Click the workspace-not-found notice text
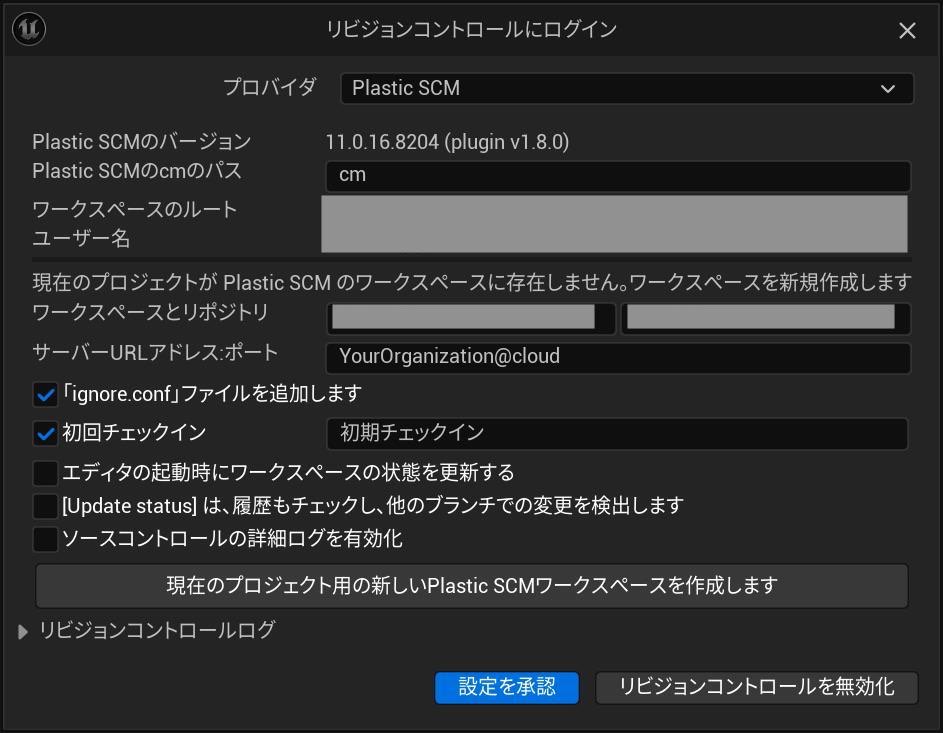Screen dimensions: 943x733 point(472,282)
